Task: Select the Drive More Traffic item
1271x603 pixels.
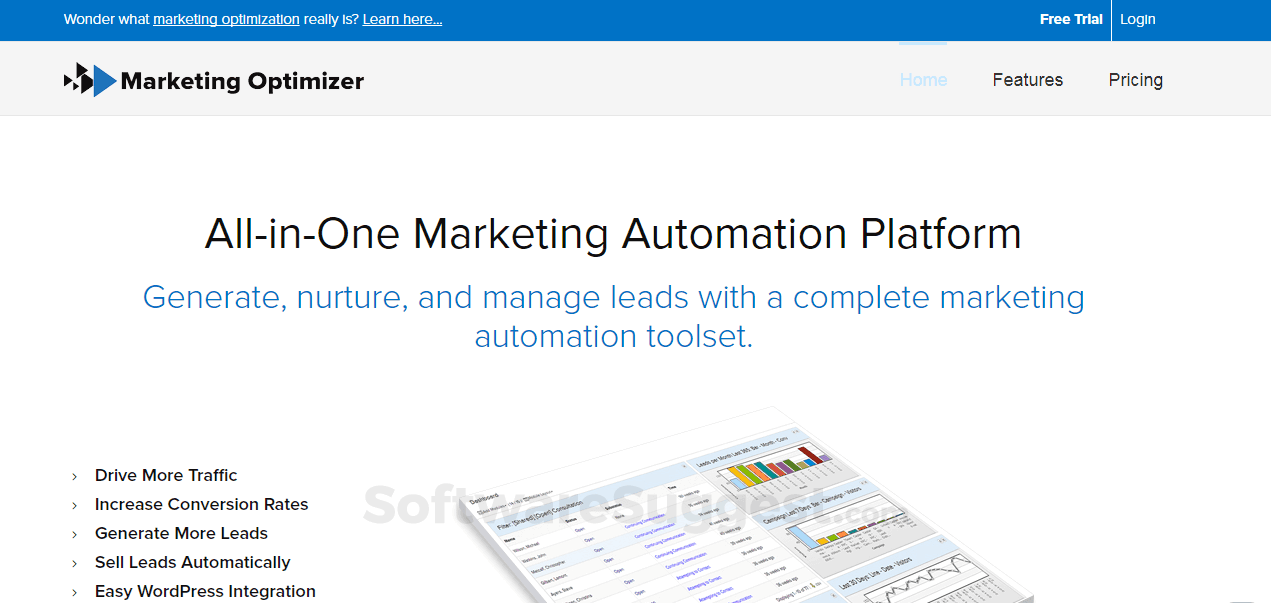Action: pos(165,475)
